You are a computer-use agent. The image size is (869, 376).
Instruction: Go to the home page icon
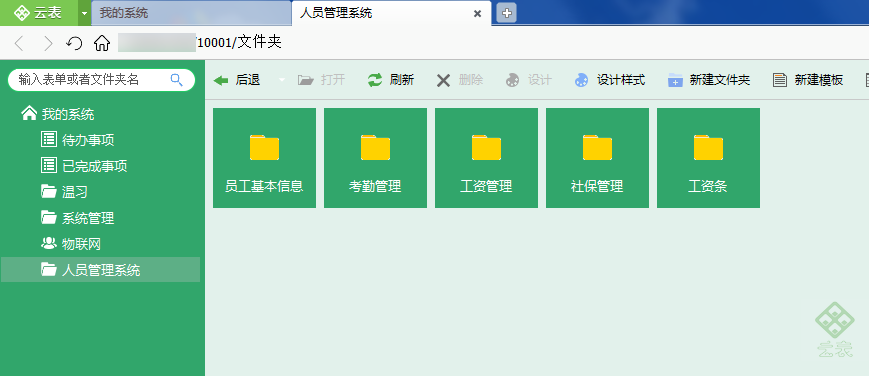tap(101, 43)
